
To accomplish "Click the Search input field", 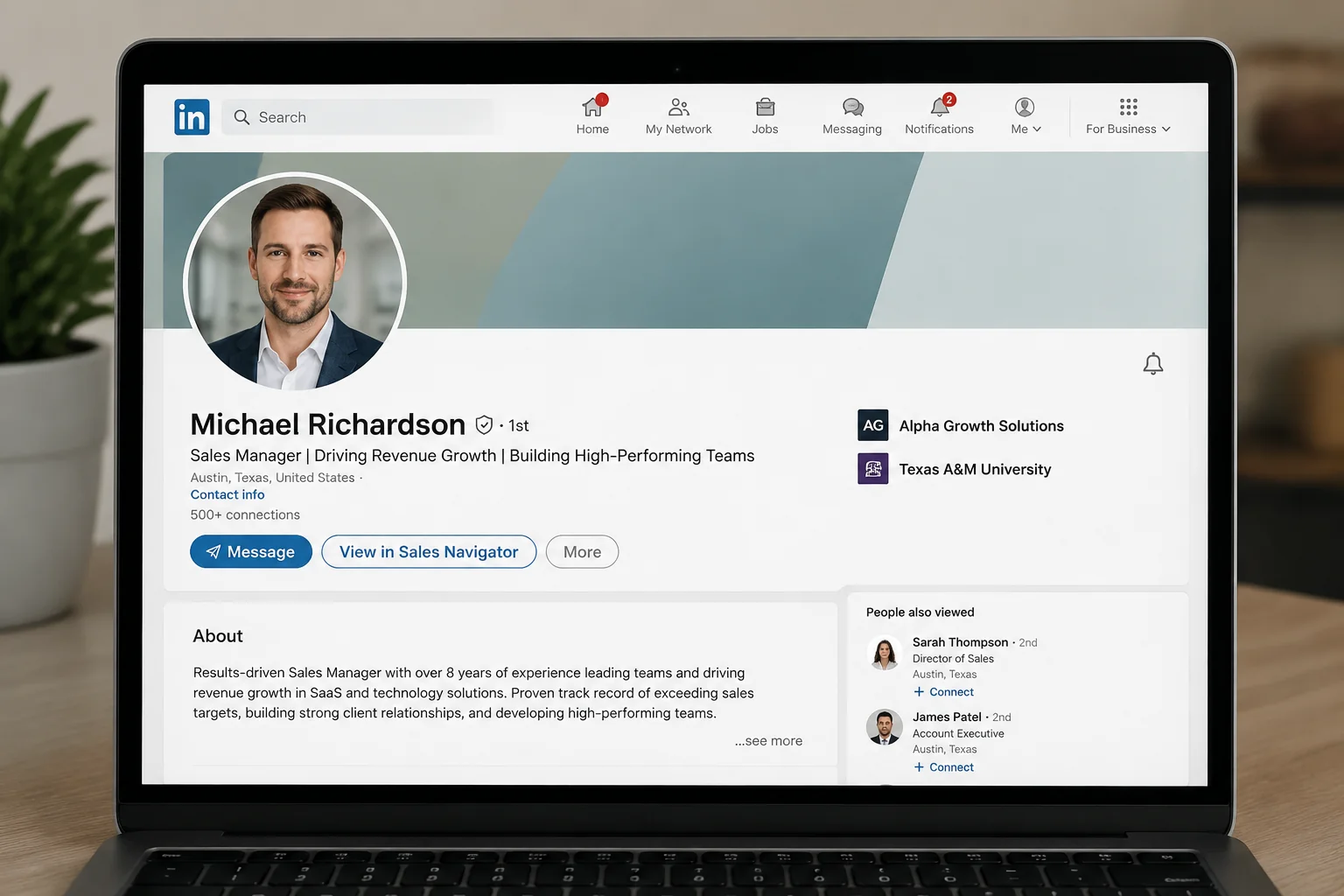I will point(357,117).
